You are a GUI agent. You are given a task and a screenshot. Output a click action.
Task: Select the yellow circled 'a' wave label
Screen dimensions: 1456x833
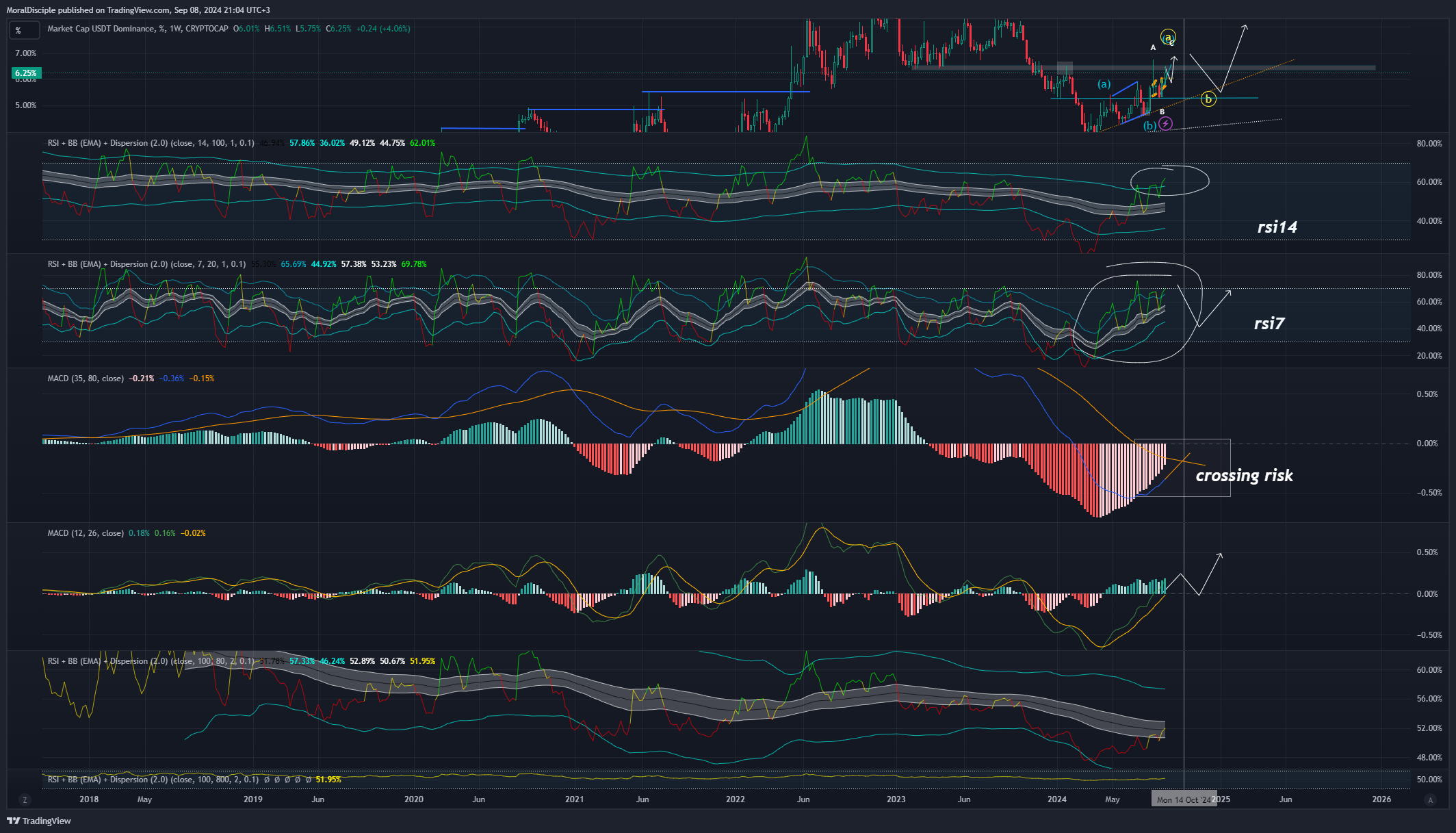(x=1168, y=37)
